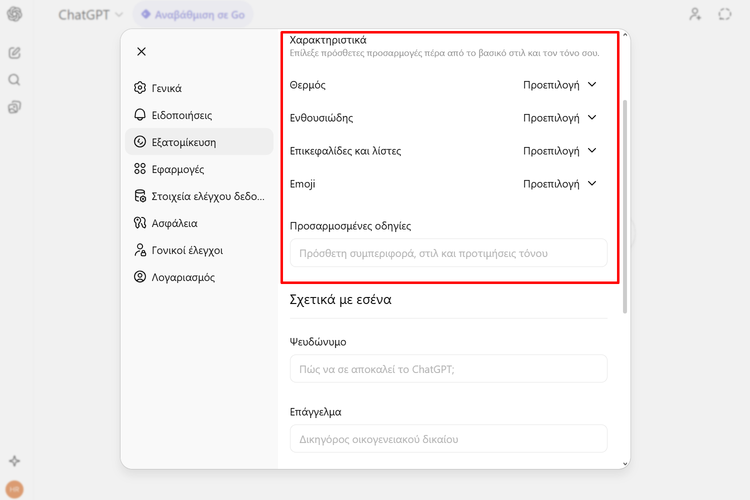Click the Ψευδώνυμο input field

coord(448,368)
